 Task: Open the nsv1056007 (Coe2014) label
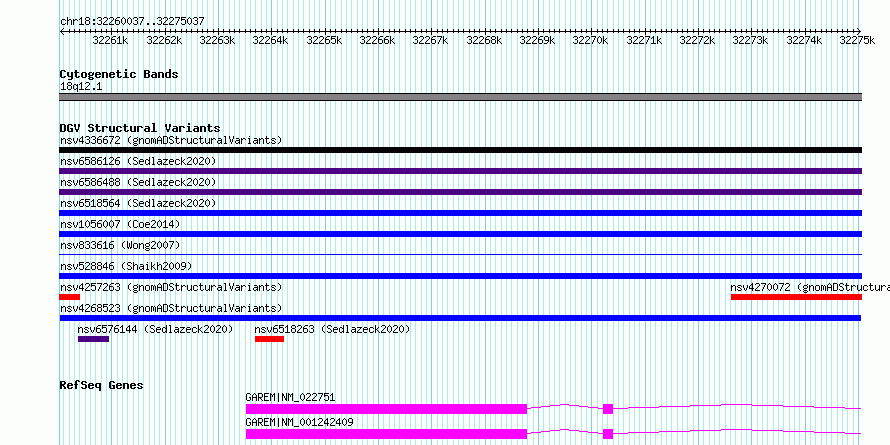pyautogui.click(x=120, y=224)
